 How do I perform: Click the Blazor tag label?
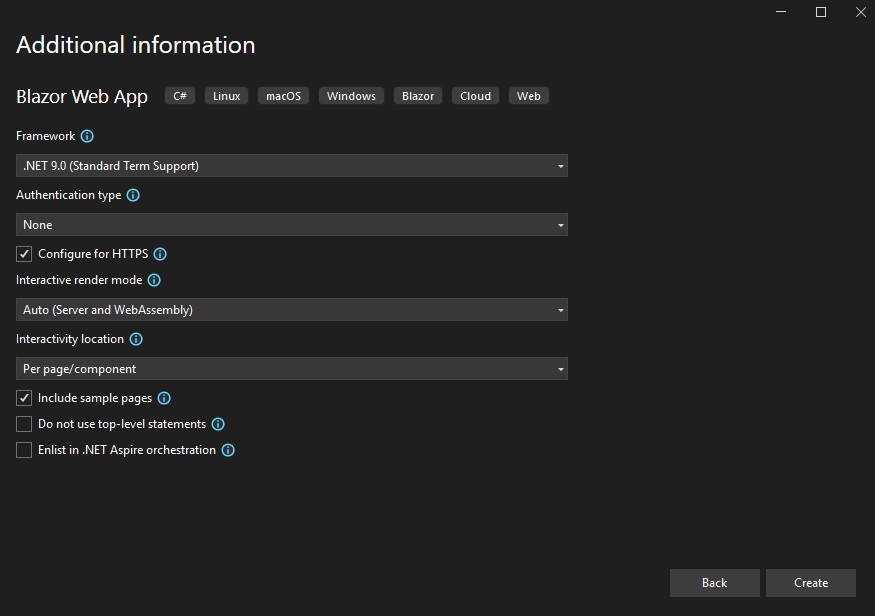[x=418, y=96]
